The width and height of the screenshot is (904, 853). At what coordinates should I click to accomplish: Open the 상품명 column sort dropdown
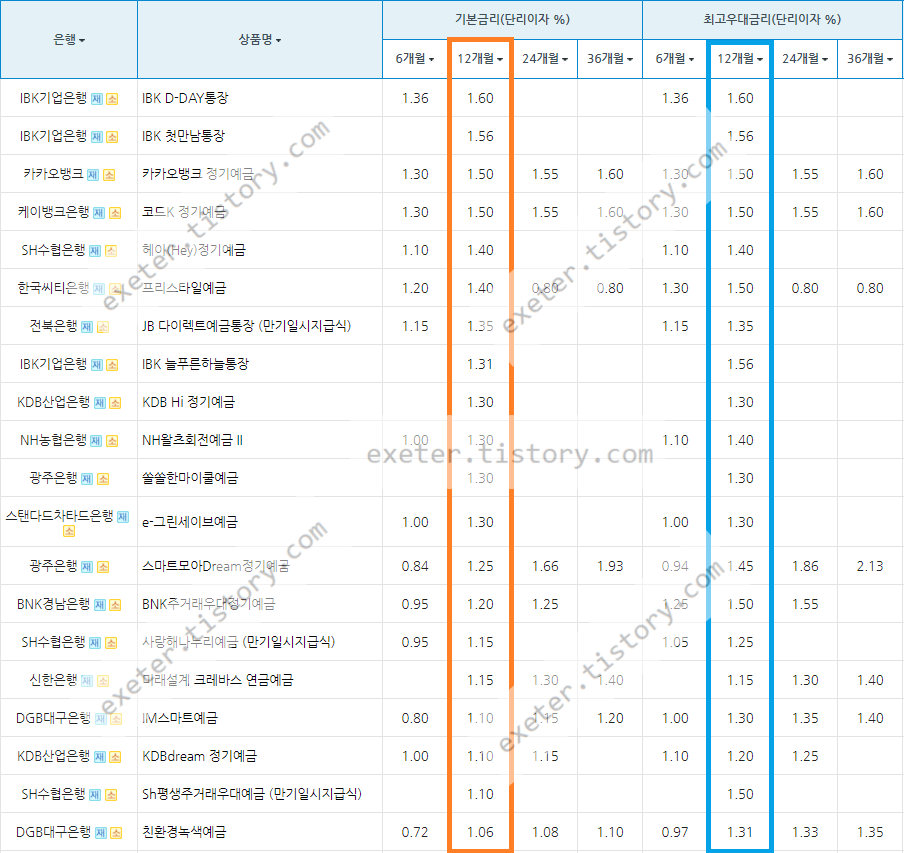[x=260, y=40]
